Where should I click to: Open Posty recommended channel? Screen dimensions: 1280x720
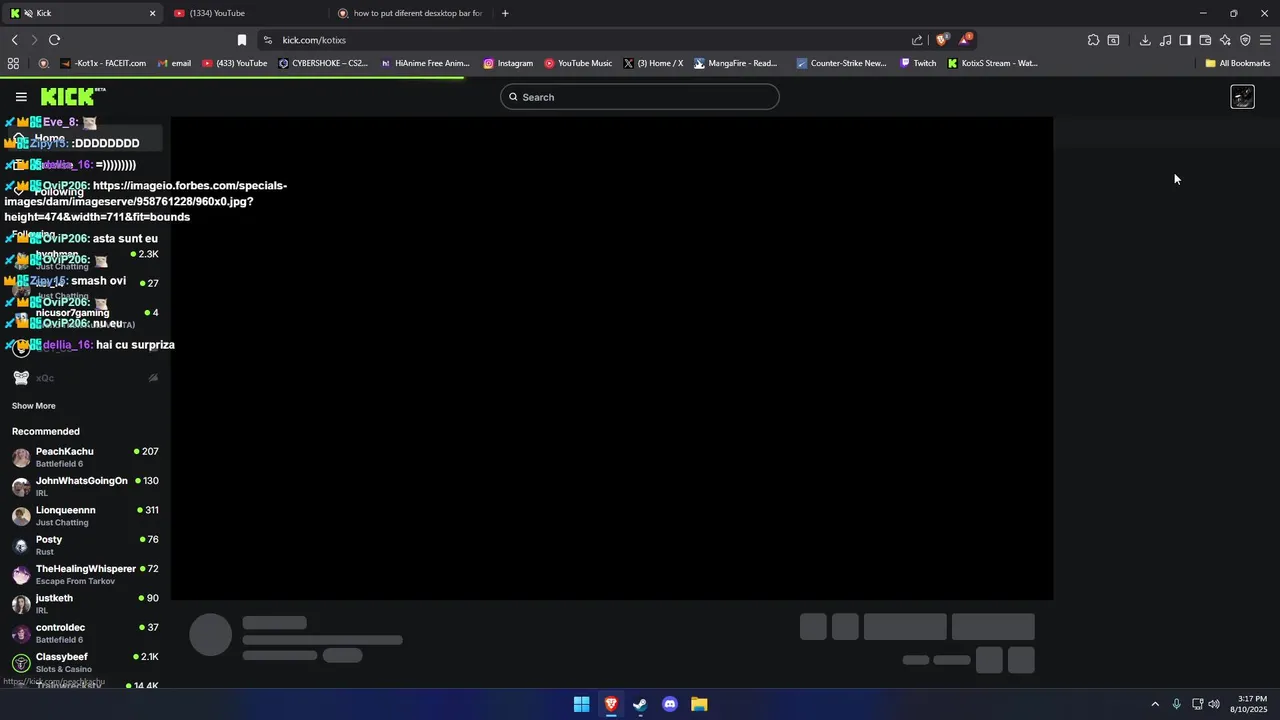coord(85,545)
